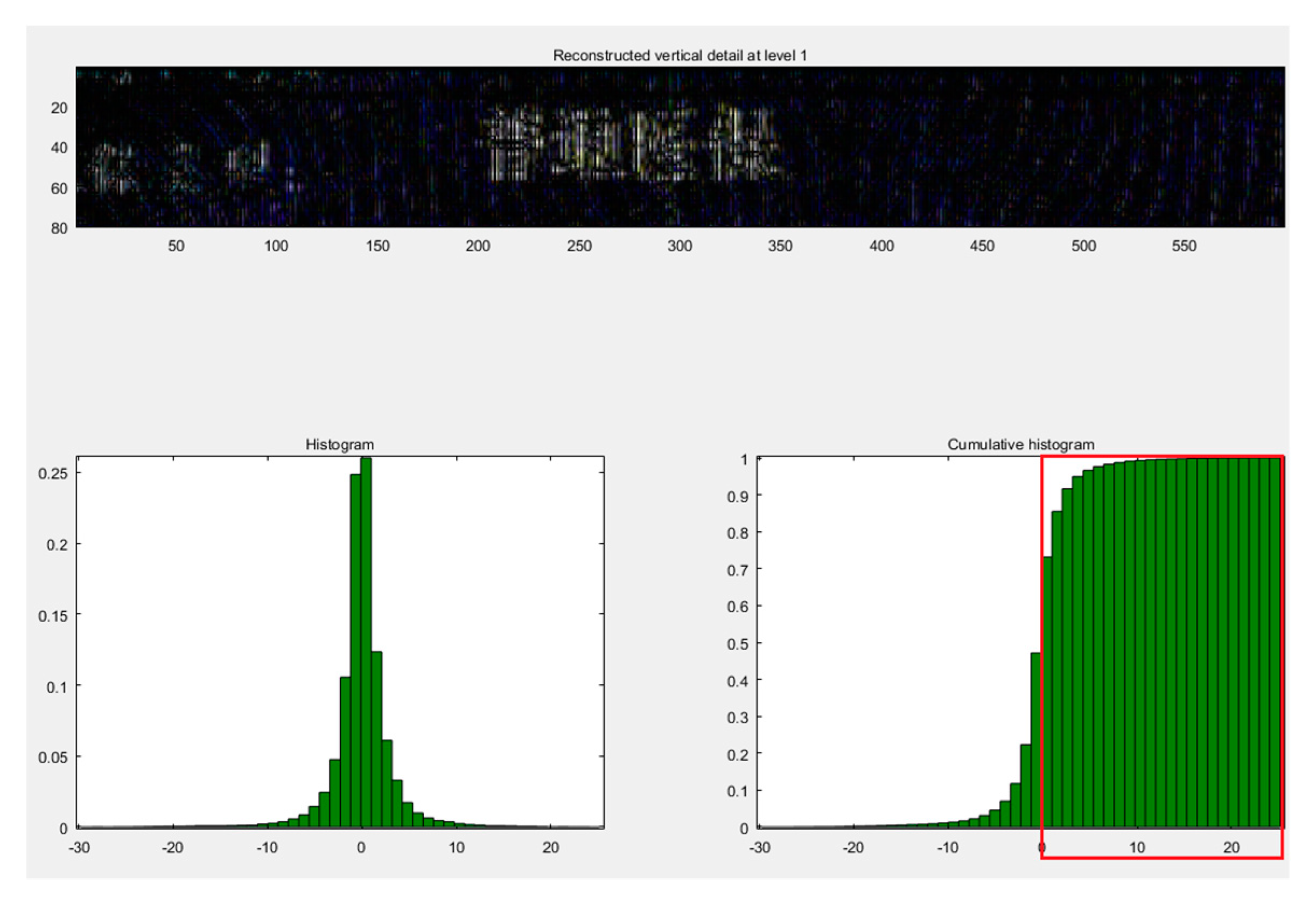The width and height of the screenshot is (1316, 904).
Task: Click the 20 x-axis tick of Histogram plot
Action: click(550, 848)
